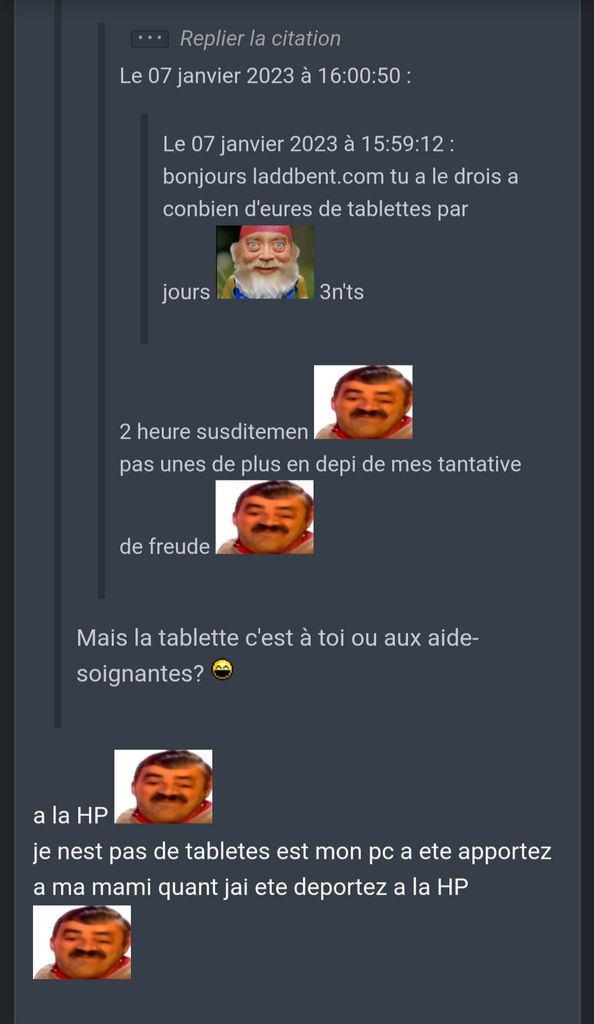Image resolution: width=594 pixels, height=1024 pixels.
Task: Collapse the quote with the ellipsis button
Action: (149, 39)
